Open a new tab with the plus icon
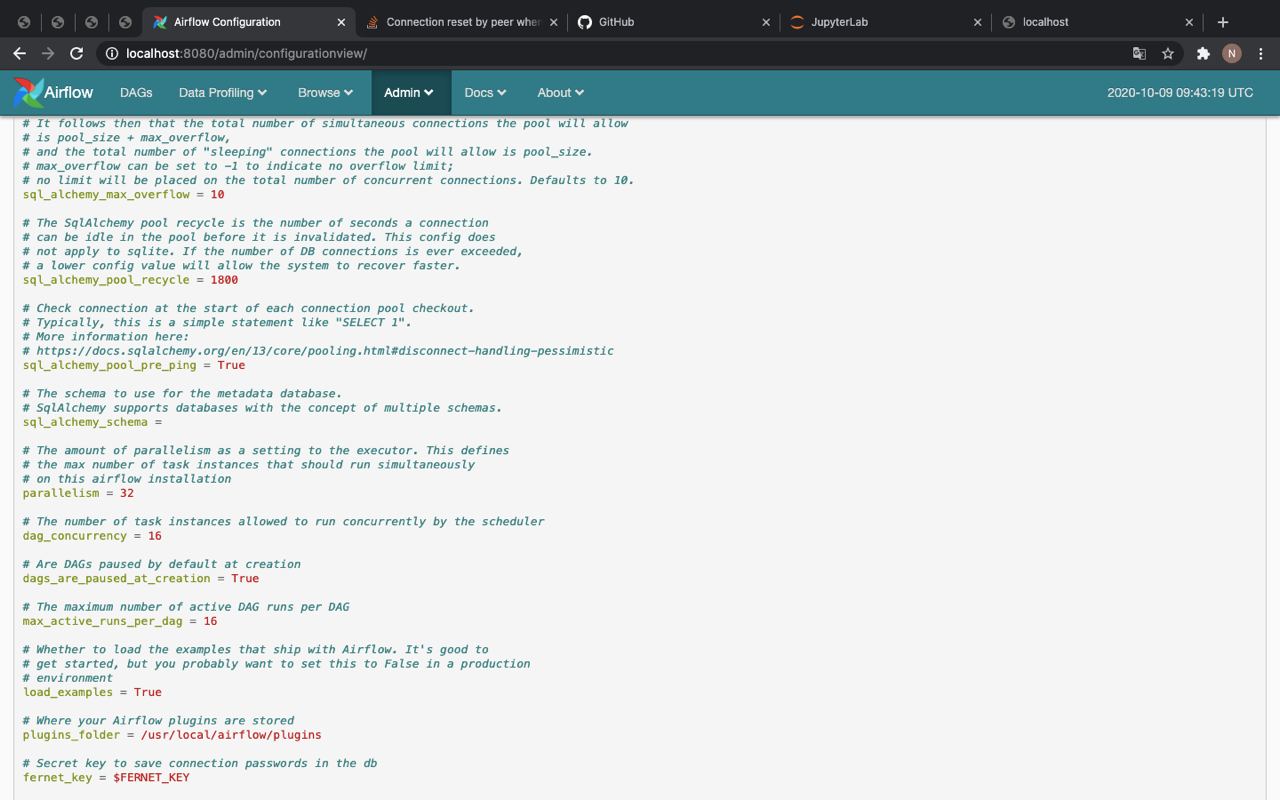Image resolution: width=1280 pixels, height=800 pixels. [1222, 22]
